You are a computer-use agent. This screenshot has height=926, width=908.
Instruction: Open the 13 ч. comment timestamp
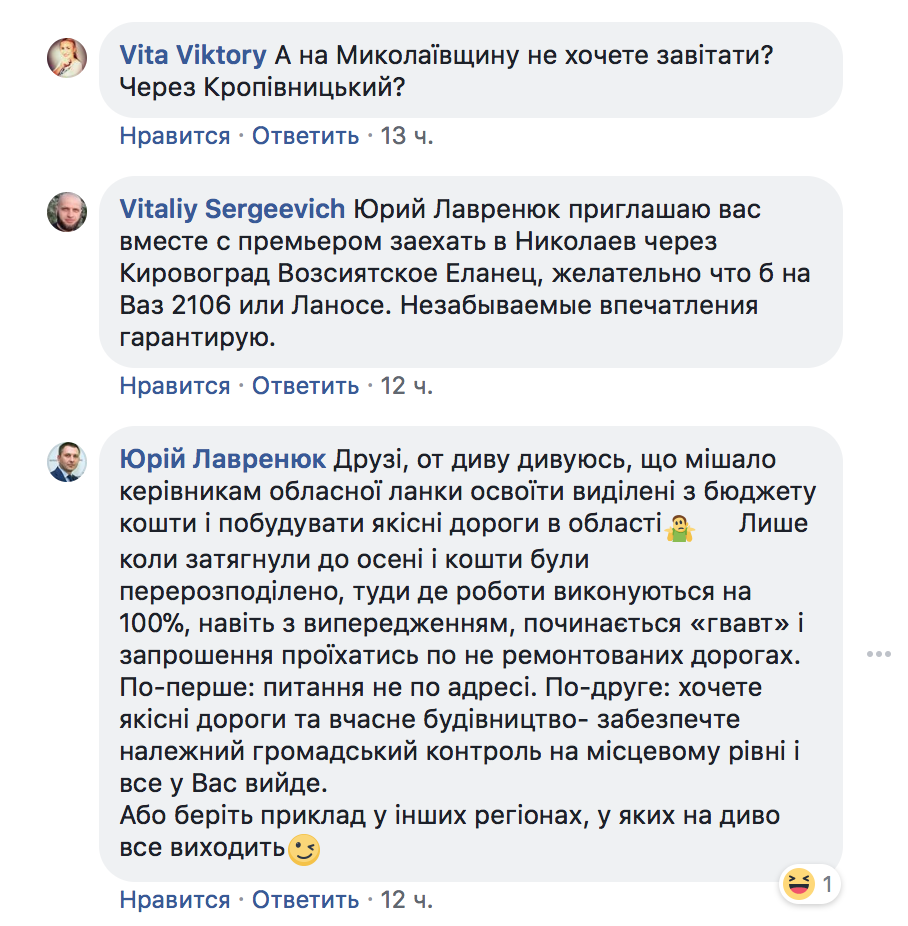[407, 136]
